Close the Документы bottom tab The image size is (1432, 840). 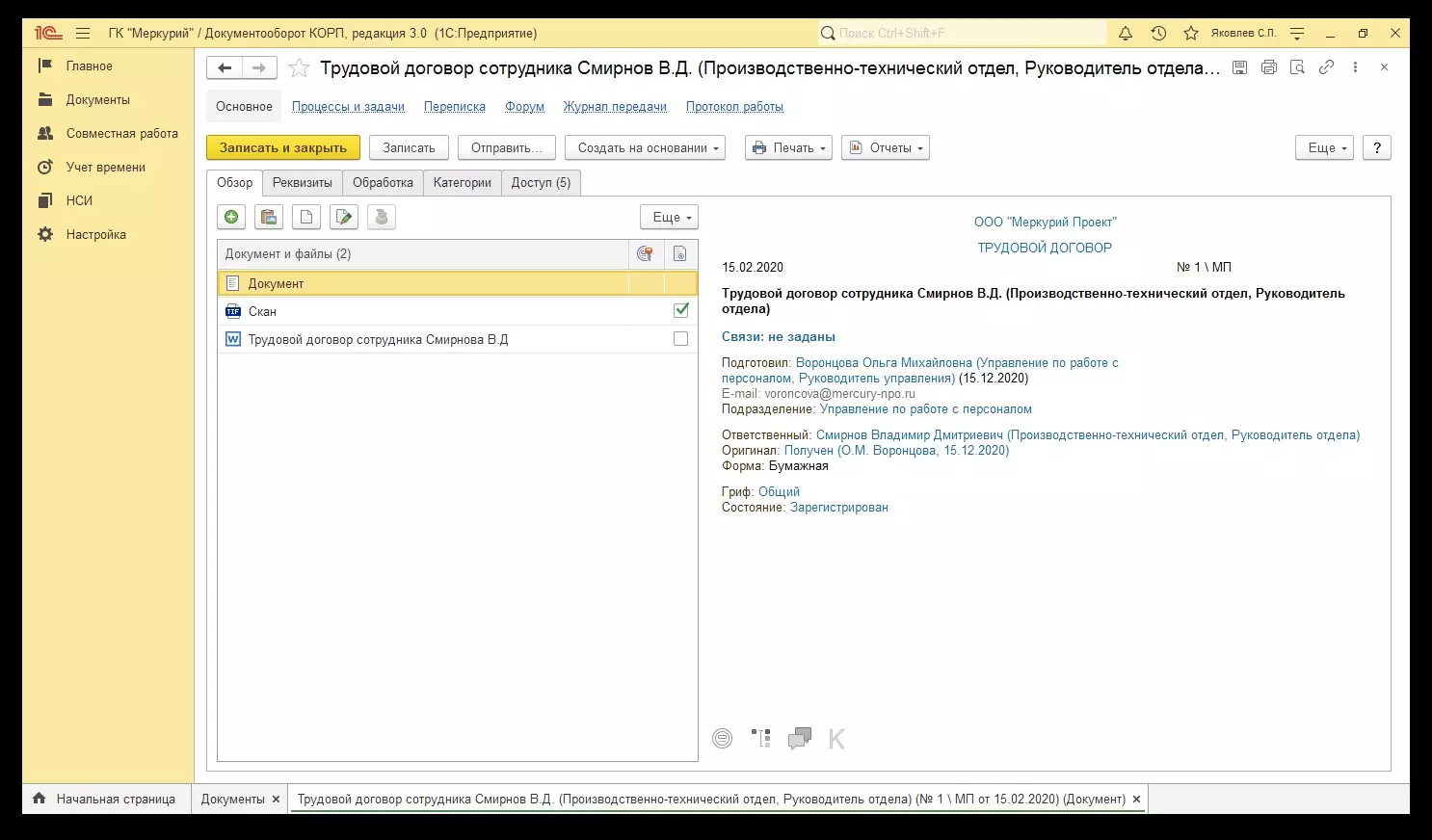point(276,799)
